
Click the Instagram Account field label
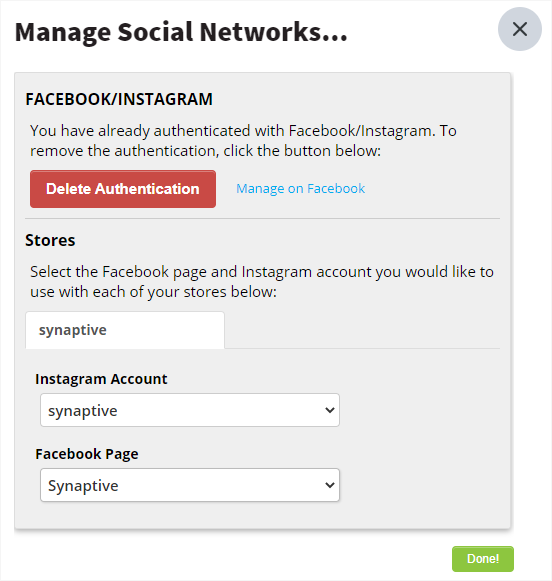click(x=101, y=379)
